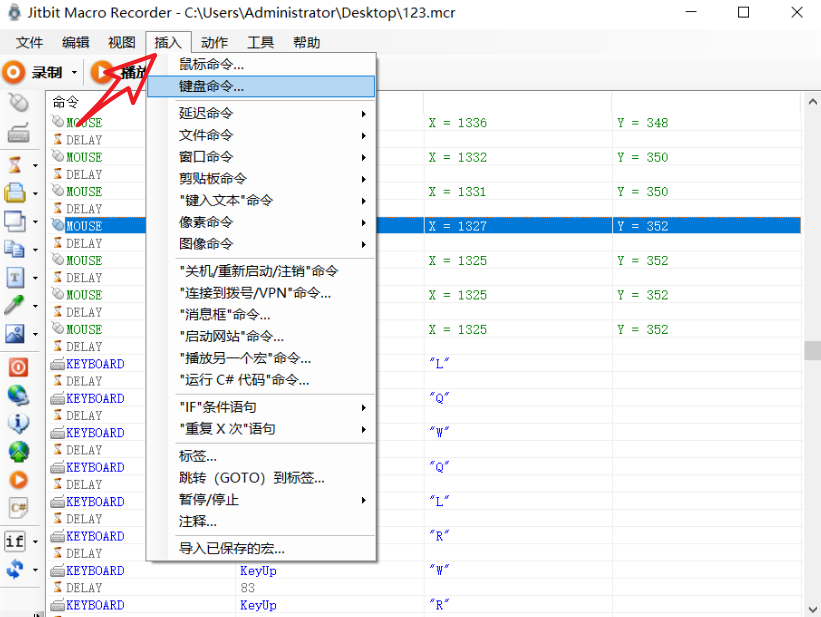Click the hourglass delay icon in sidebar
This screenshot has width=821, height=617.
15,165
